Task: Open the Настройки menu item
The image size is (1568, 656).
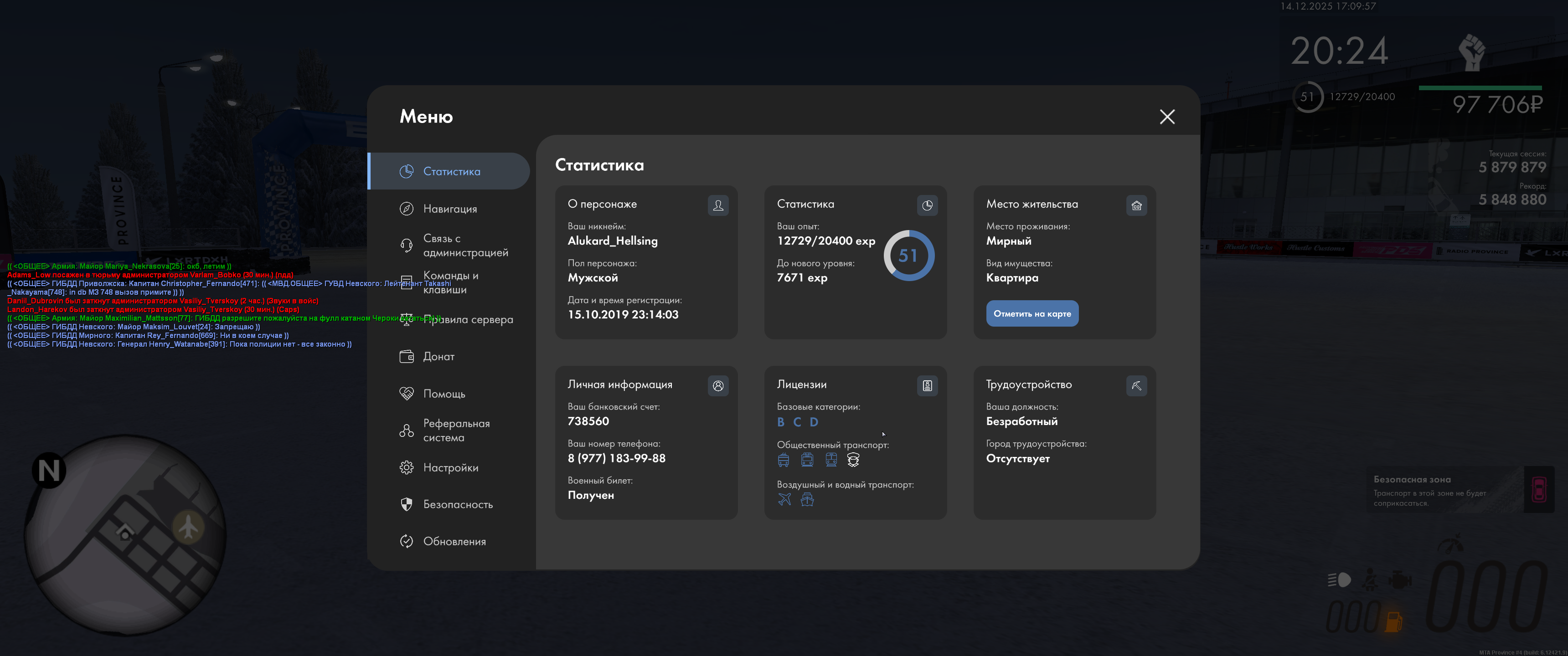Action: (x=450, y=467)
